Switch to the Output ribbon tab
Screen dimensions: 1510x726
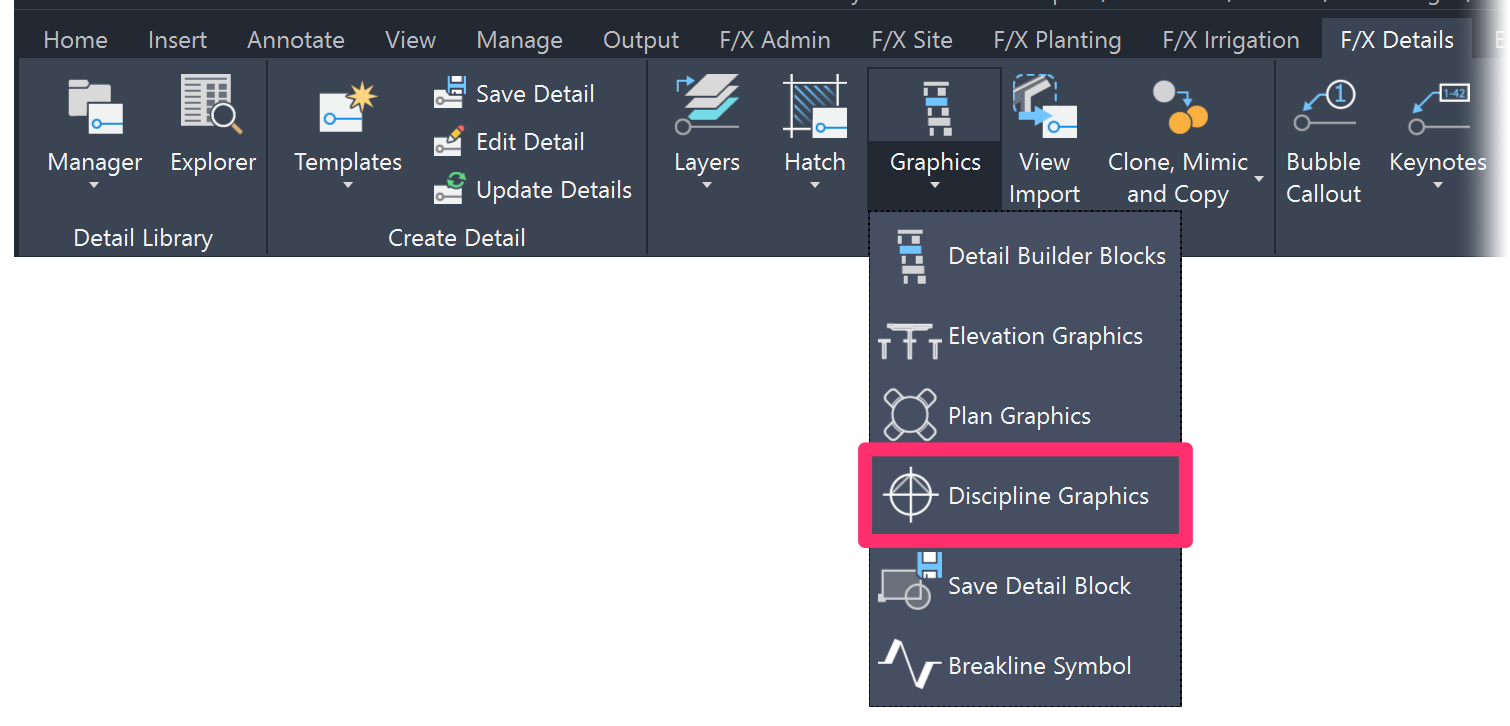click(641, 40)
